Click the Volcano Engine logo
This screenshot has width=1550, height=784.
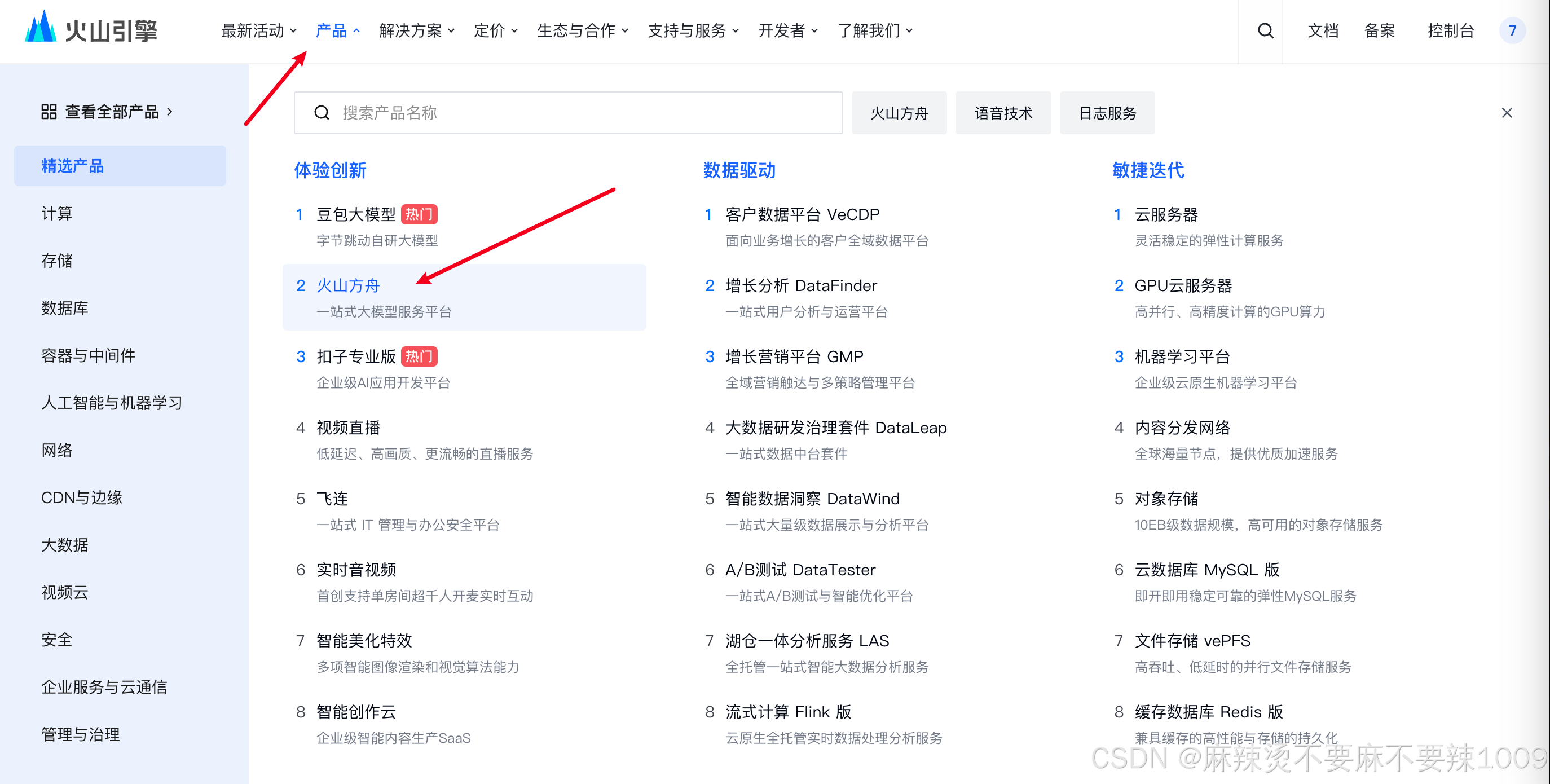click(x=91, y=29)
